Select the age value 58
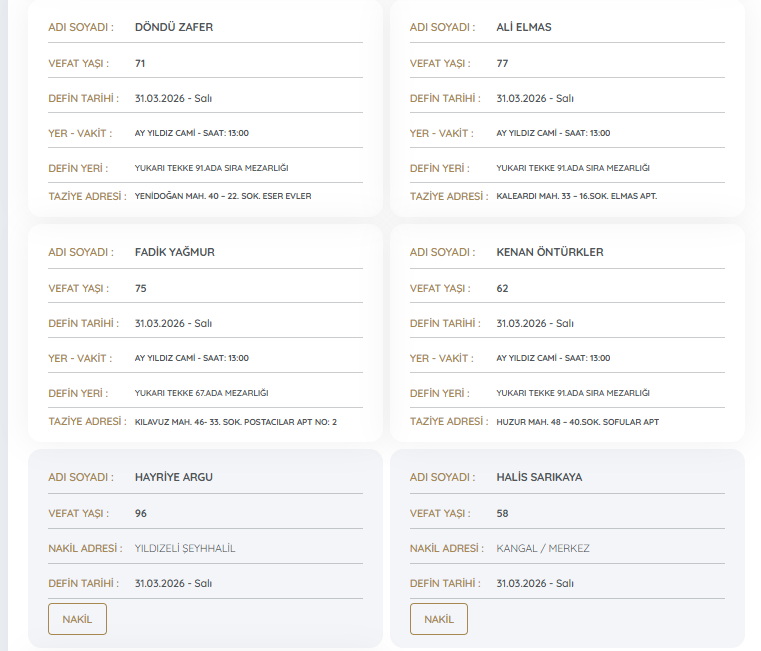The height and width of the screenshot is (651, 761). coord(502,513)
